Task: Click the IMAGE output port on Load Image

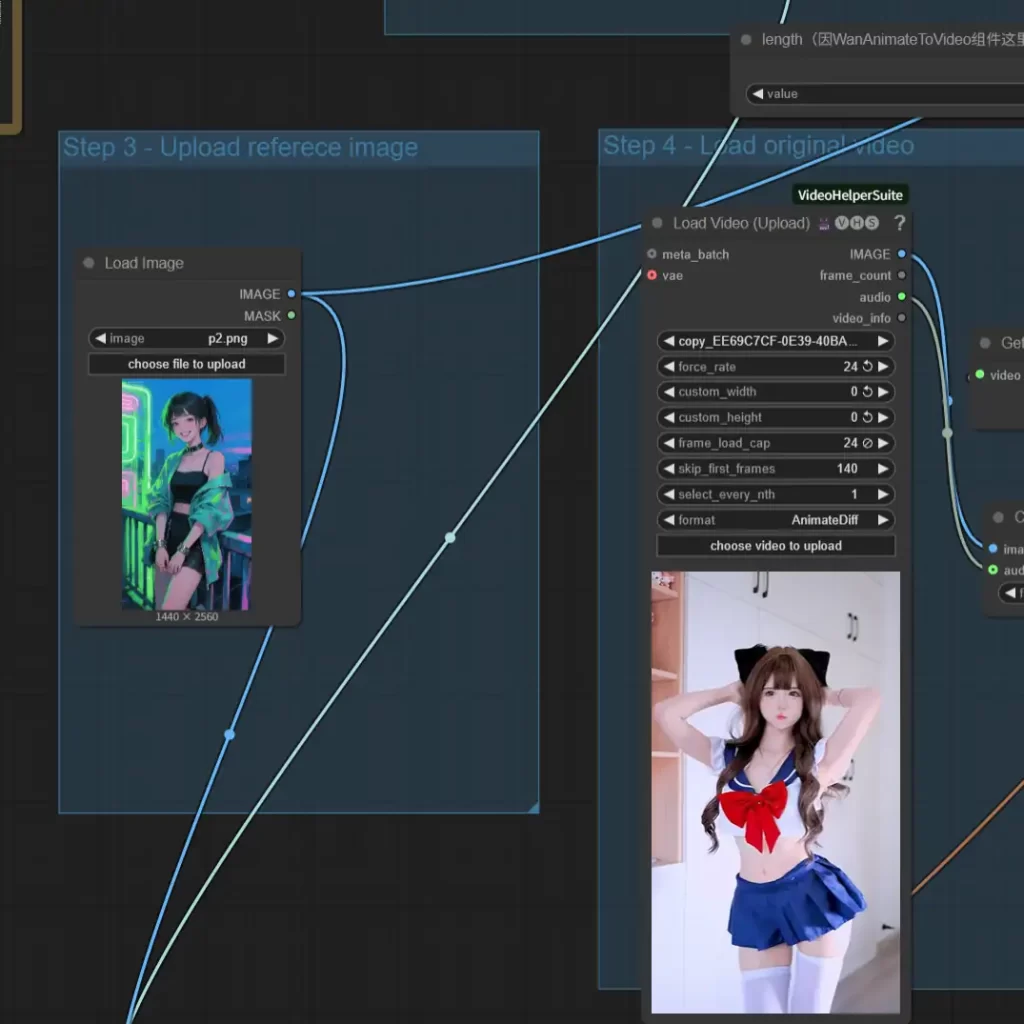Action: pos(291,294)
